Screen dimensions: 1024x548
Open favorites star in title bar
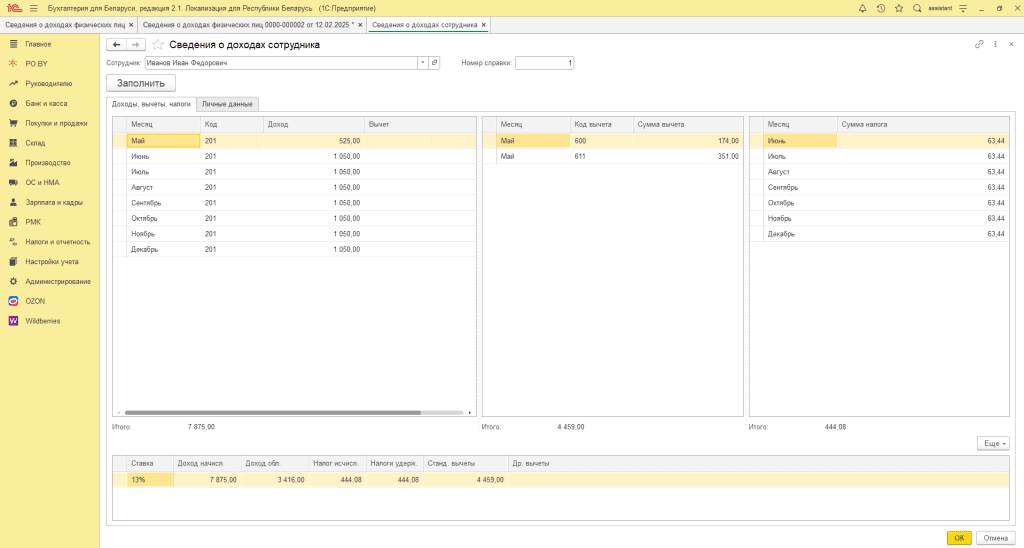pos(899,8)
